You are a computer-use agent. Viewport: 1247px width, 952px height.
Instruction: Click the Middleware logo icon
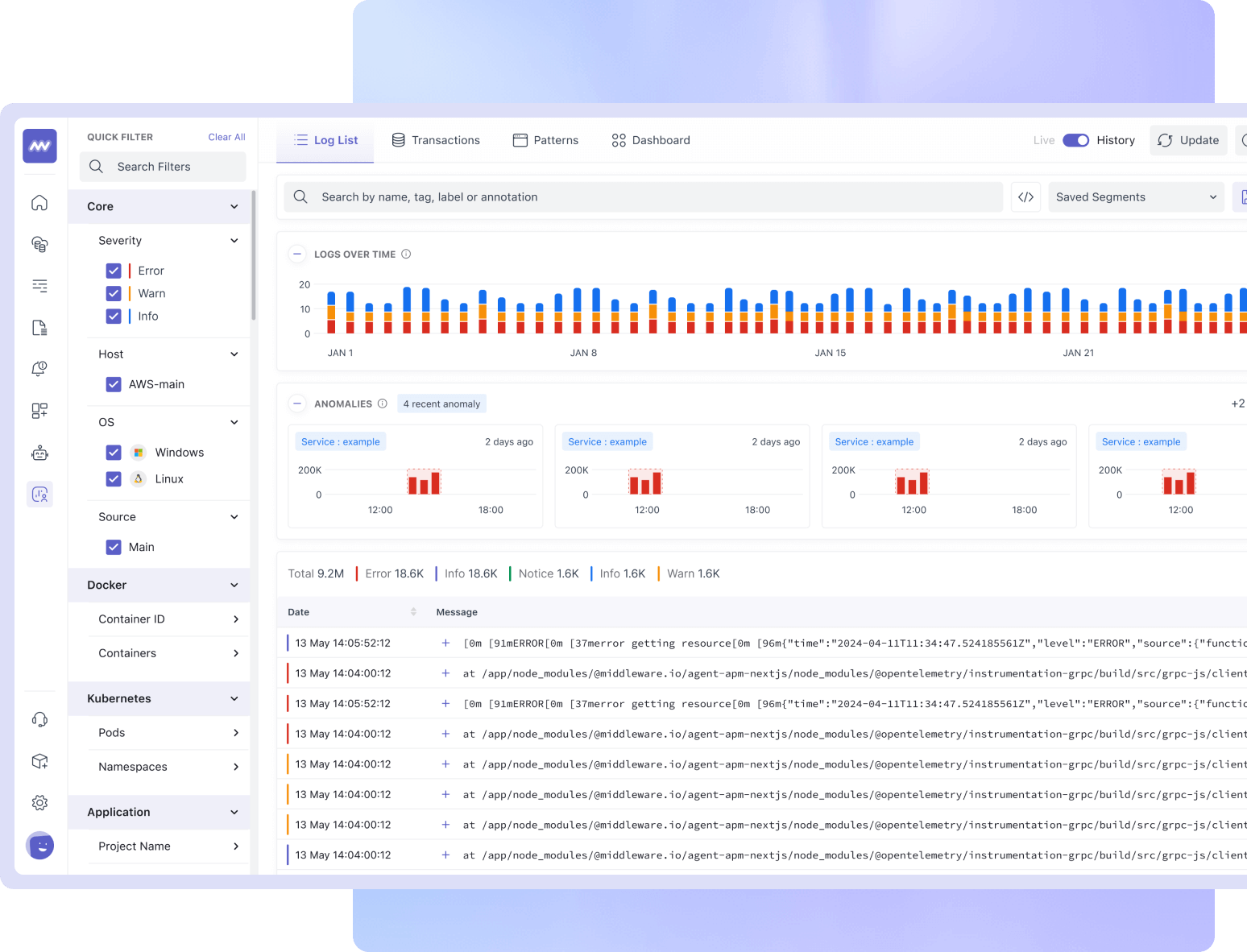[39, 146]
